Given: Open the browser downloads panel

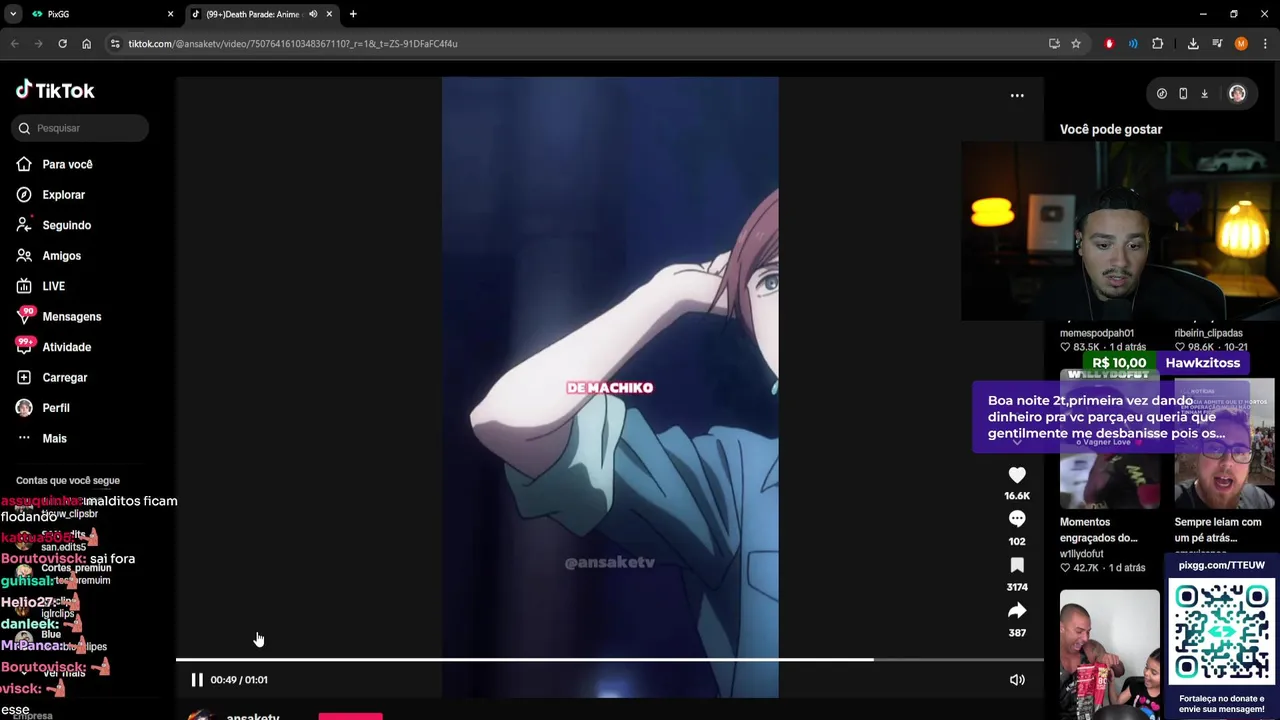Looking at the screenshot, I should [1193, 44].
